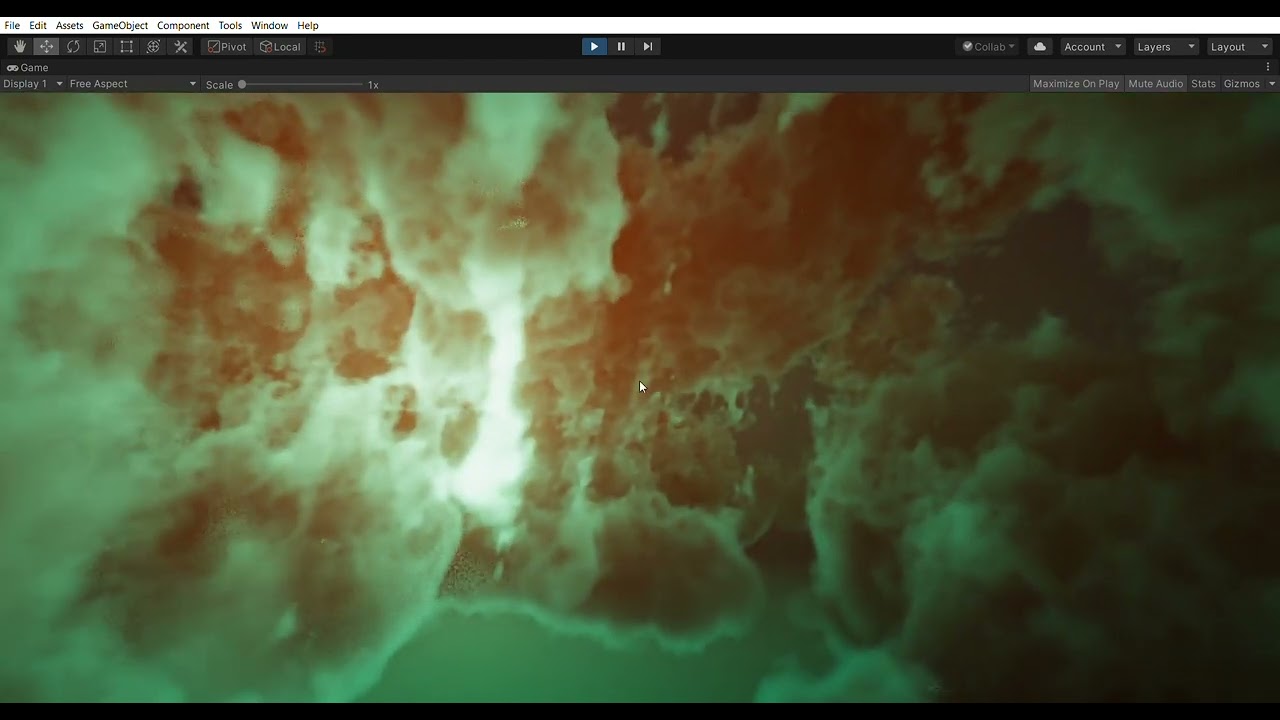Select the Hand tool

click(20, 47)
